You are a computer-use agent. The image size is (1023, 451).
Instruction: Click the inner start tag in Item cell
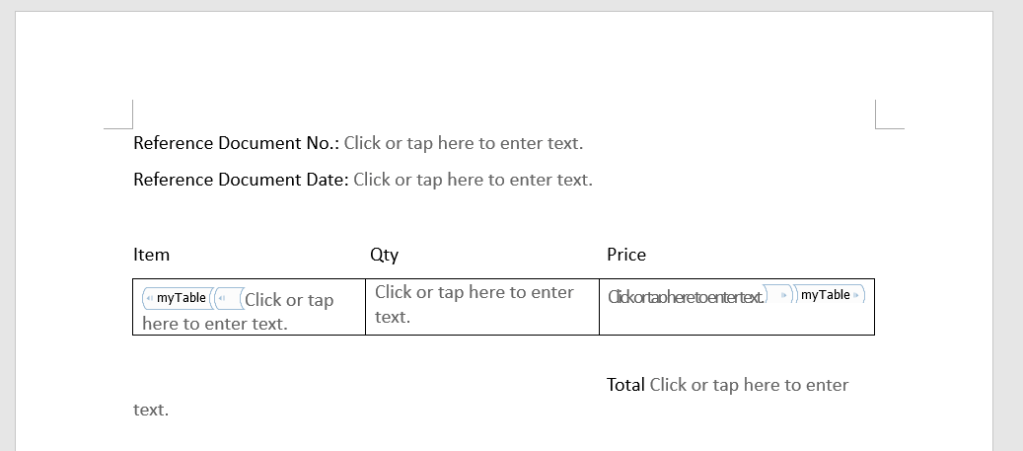[x=227, y=299]
